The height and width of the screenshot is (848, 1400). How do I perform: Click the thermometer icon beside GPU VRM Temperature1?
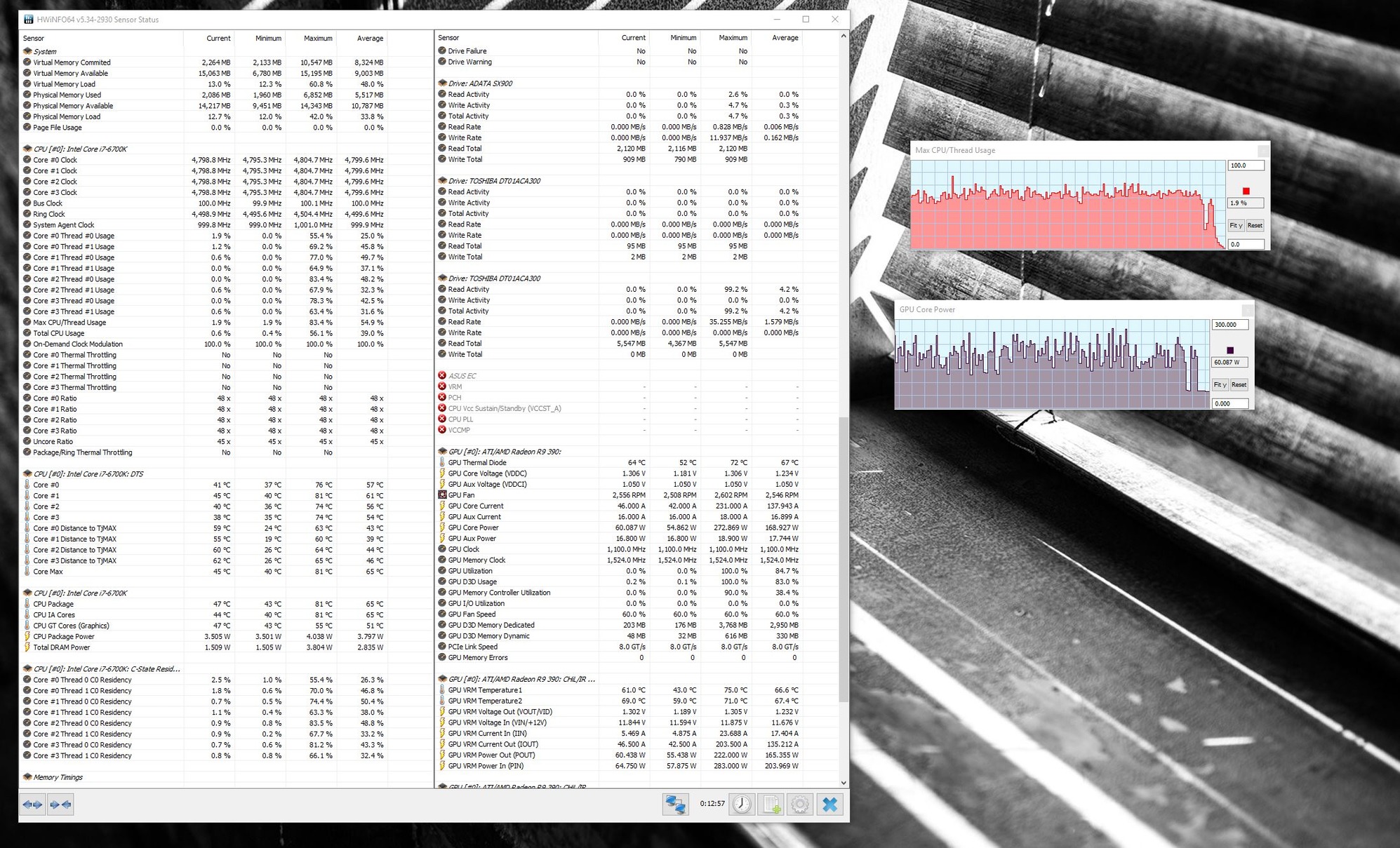(442, 690)
